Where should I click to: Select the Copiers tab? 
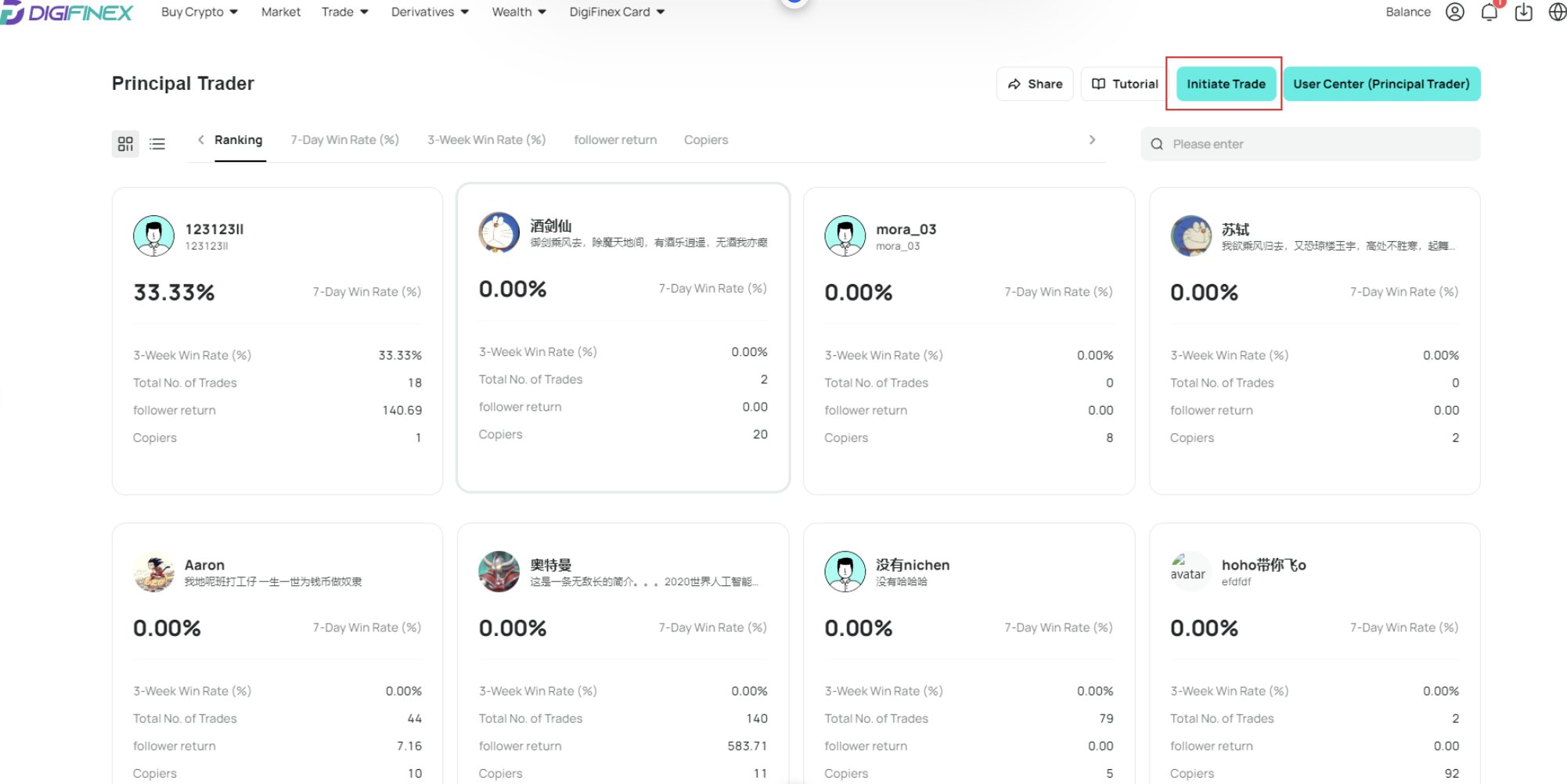[x=706, y=140]
